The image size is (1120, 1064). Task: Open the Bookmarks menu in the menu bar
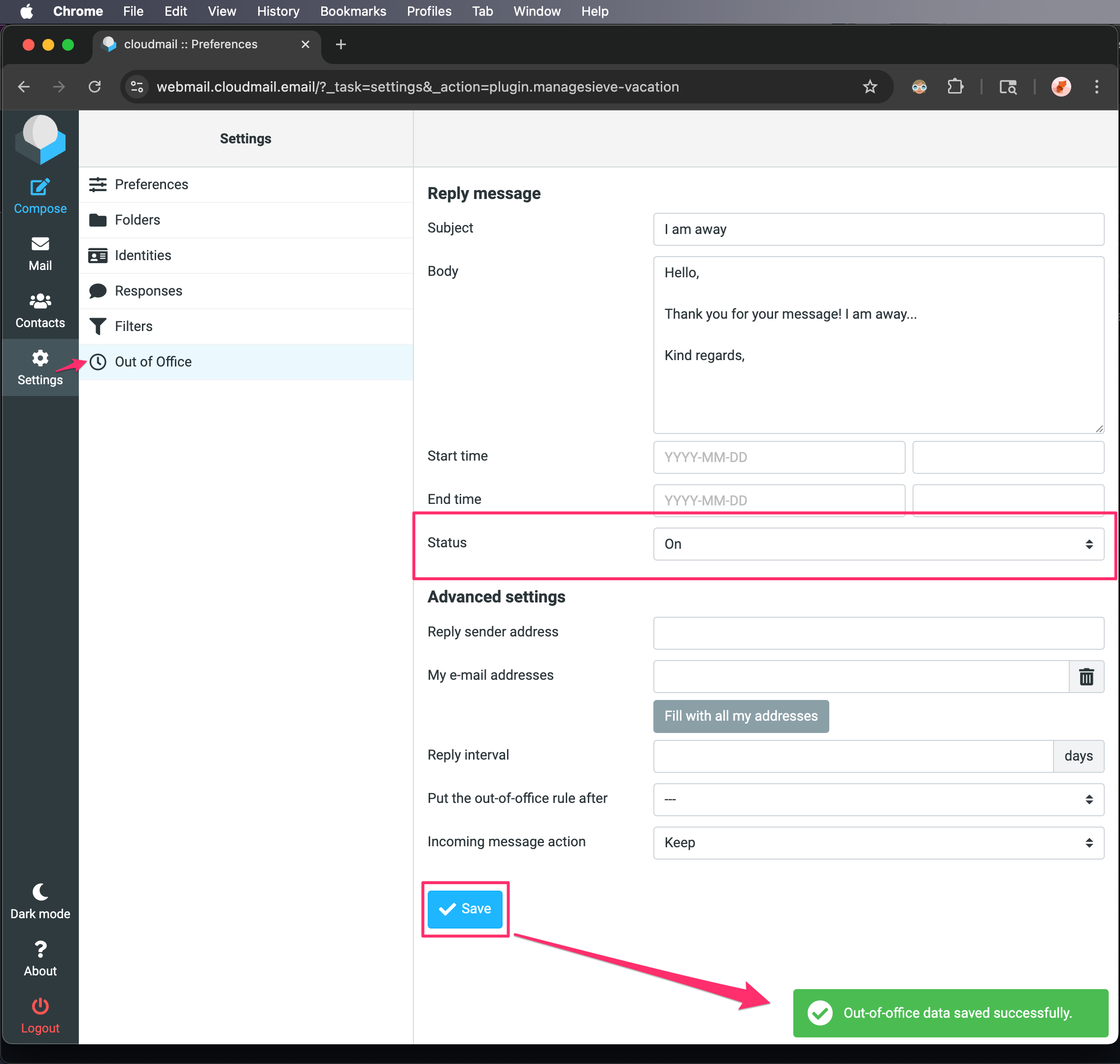[x=353, y=11]
